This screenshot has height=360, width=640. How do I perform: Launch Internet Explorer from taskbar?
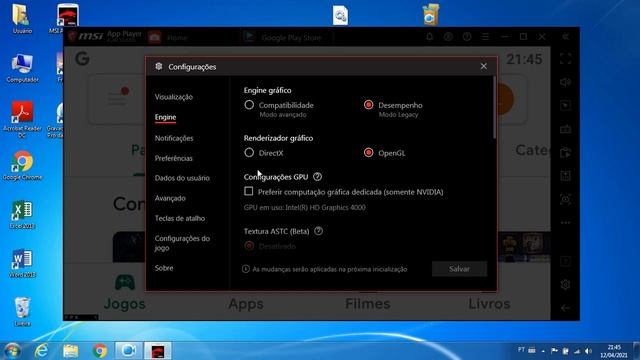pos(41,351)
